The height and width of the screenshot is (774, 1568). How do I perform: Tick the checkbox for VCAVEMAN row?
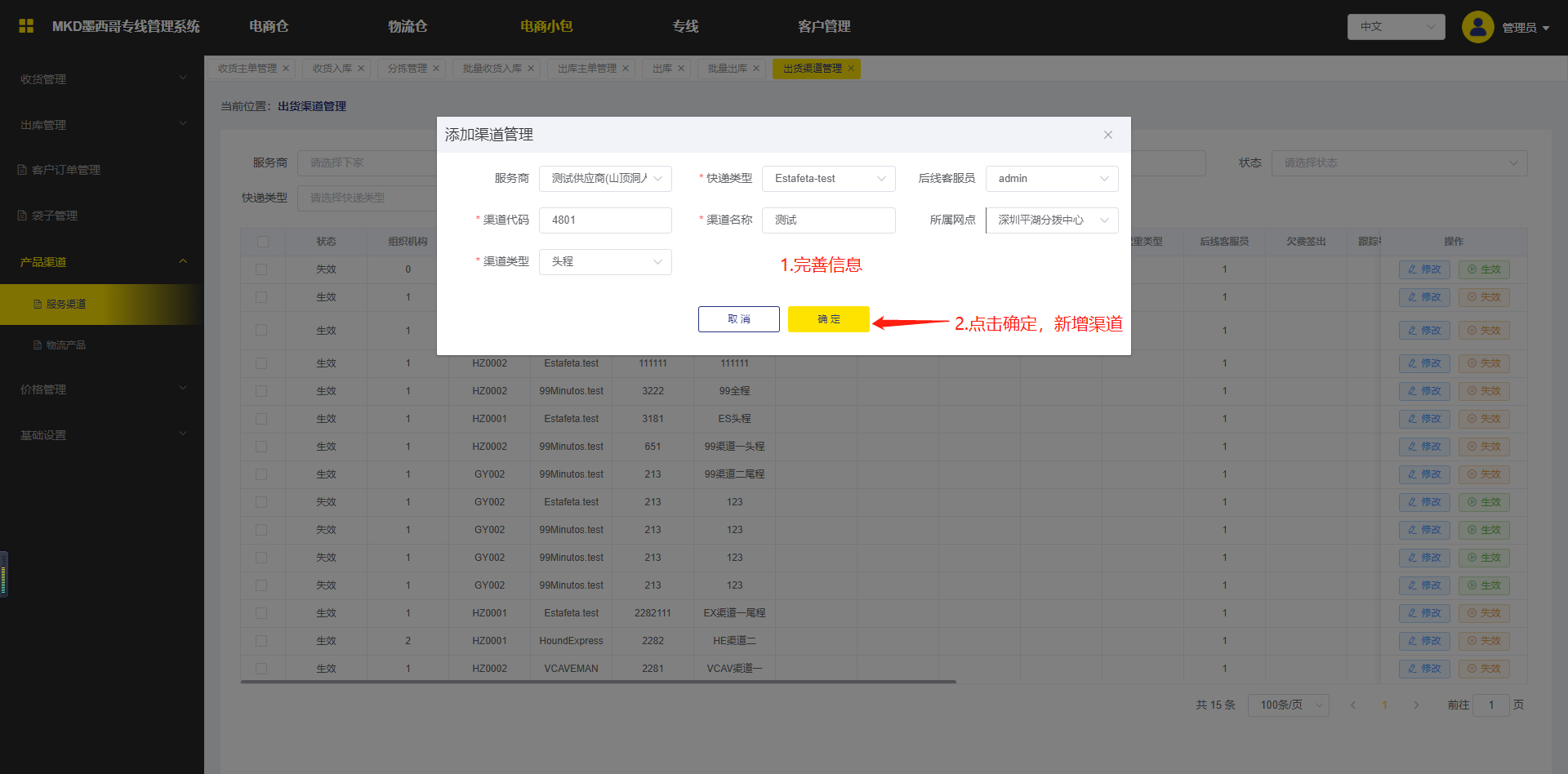click(x=261, y=669)
